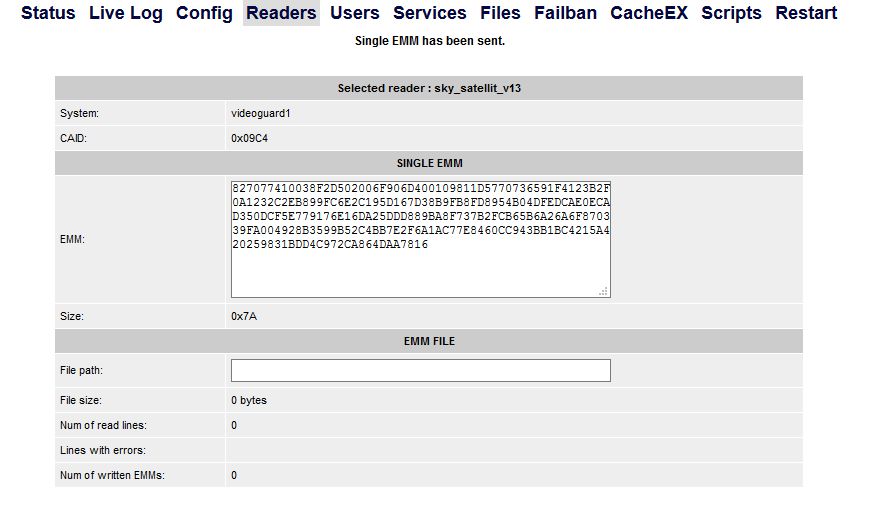This screenshot has width=869, height=509.
Task: Click the Restart menu item
Action: [806, 13]
